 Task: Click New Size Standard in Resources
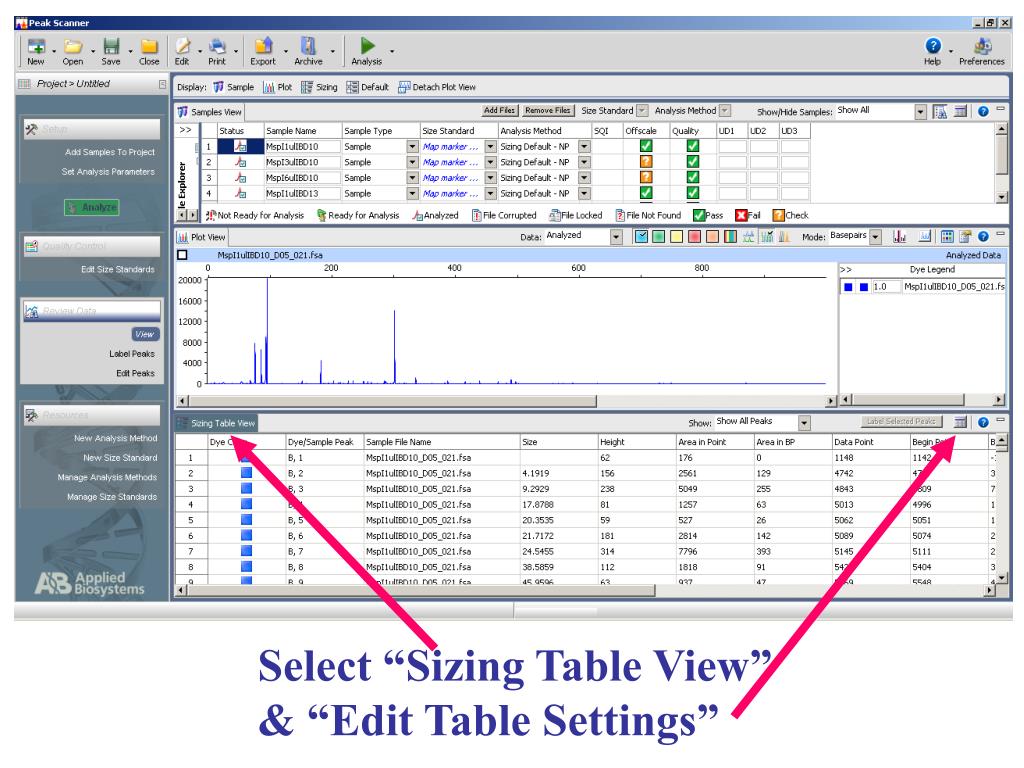coord(120,458)
